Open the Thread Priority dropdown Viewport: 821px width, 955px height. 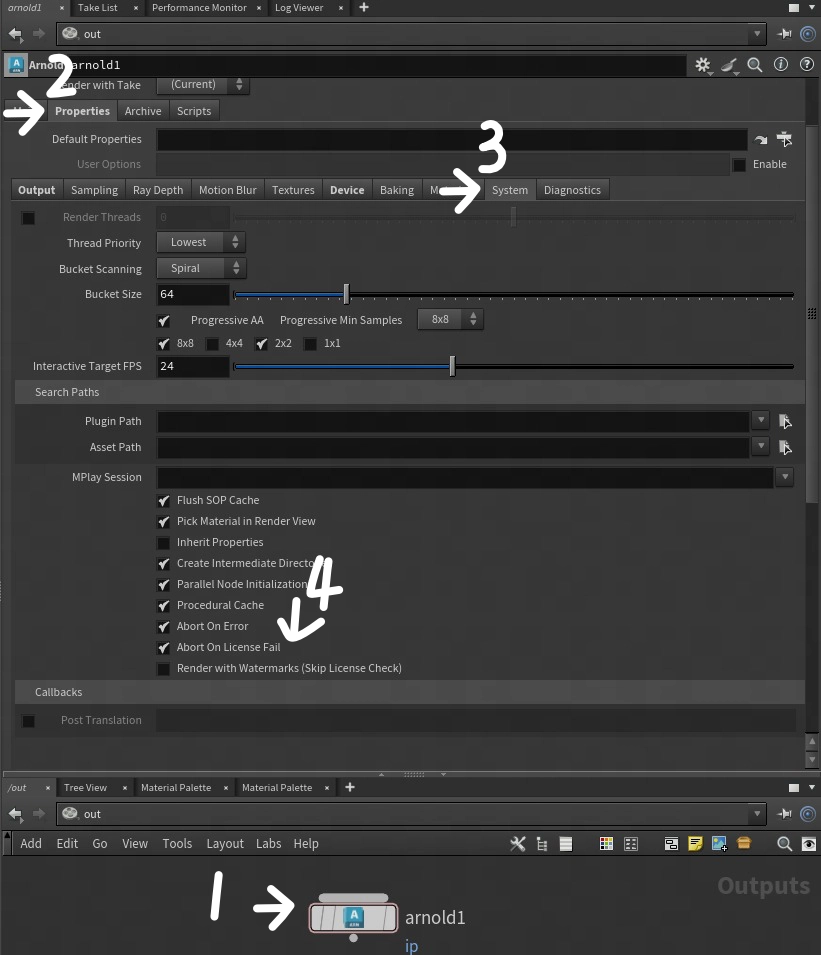pyautogui.click(x=201, y=243)
